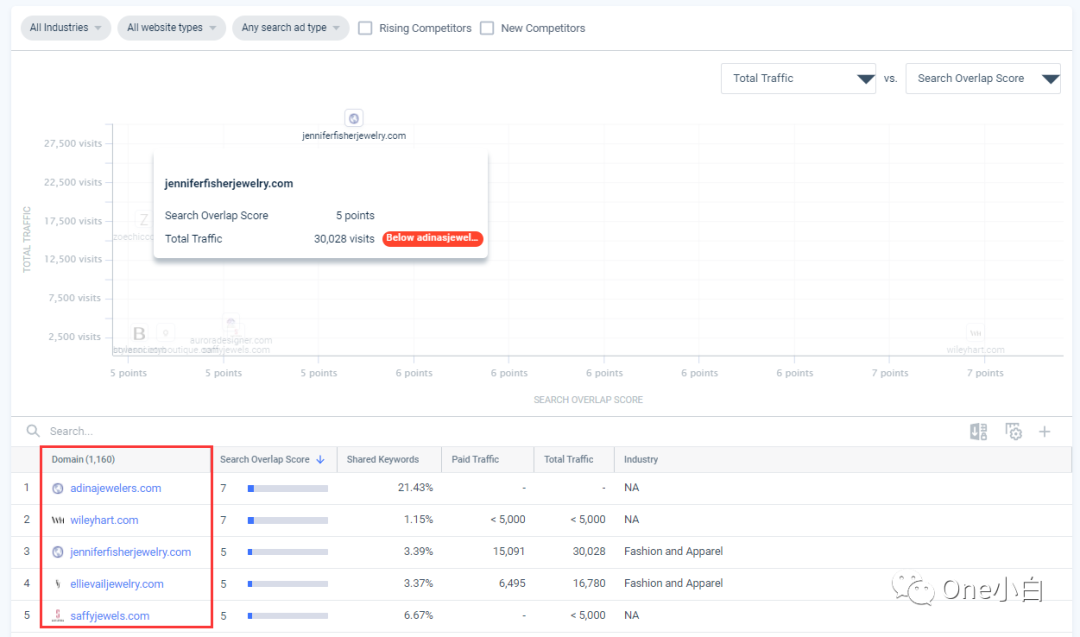Click the adinajewelers.com favicon in row 1
This screenshot has width=1080, height=637.
click(x=57, y=487)
